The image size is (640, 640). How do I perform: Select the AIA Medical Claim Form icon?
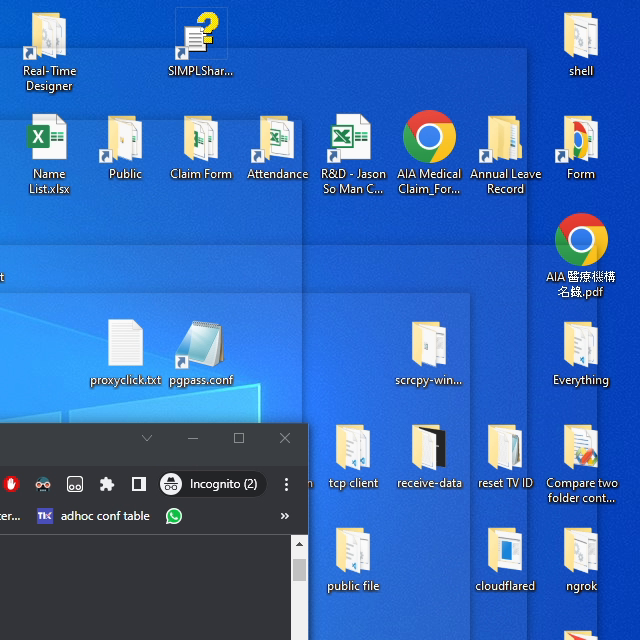pos(429,140)
